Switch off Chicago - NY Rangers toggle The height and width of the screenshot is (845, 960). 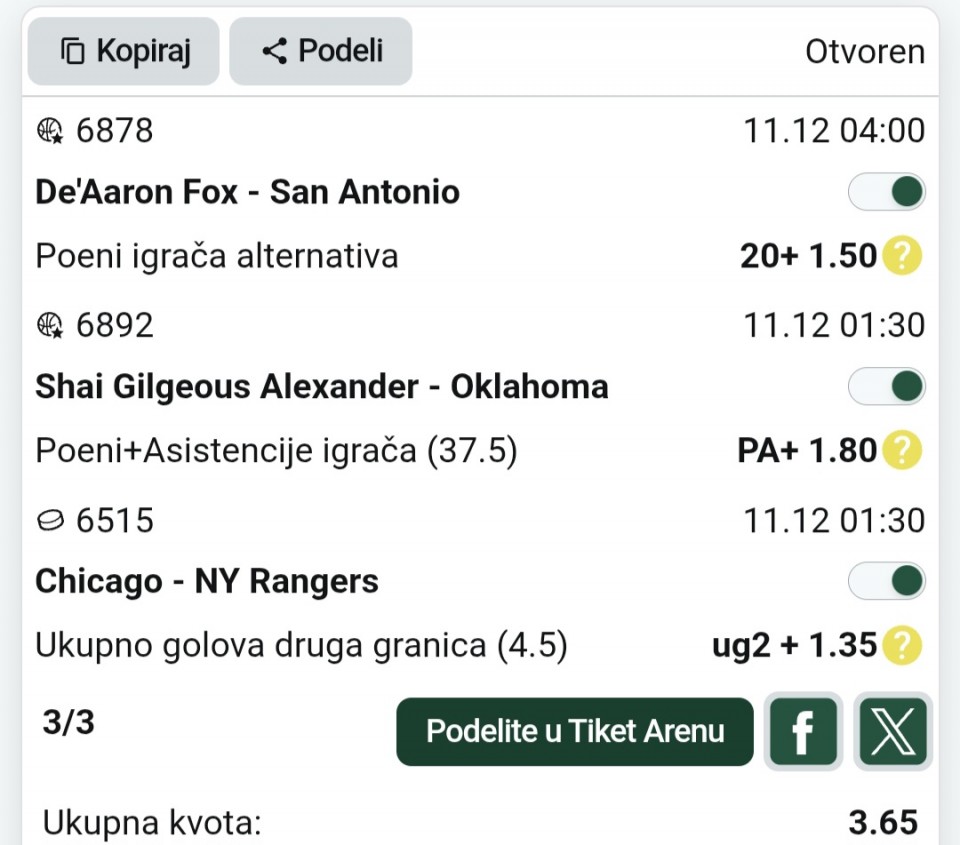(886, 581)
